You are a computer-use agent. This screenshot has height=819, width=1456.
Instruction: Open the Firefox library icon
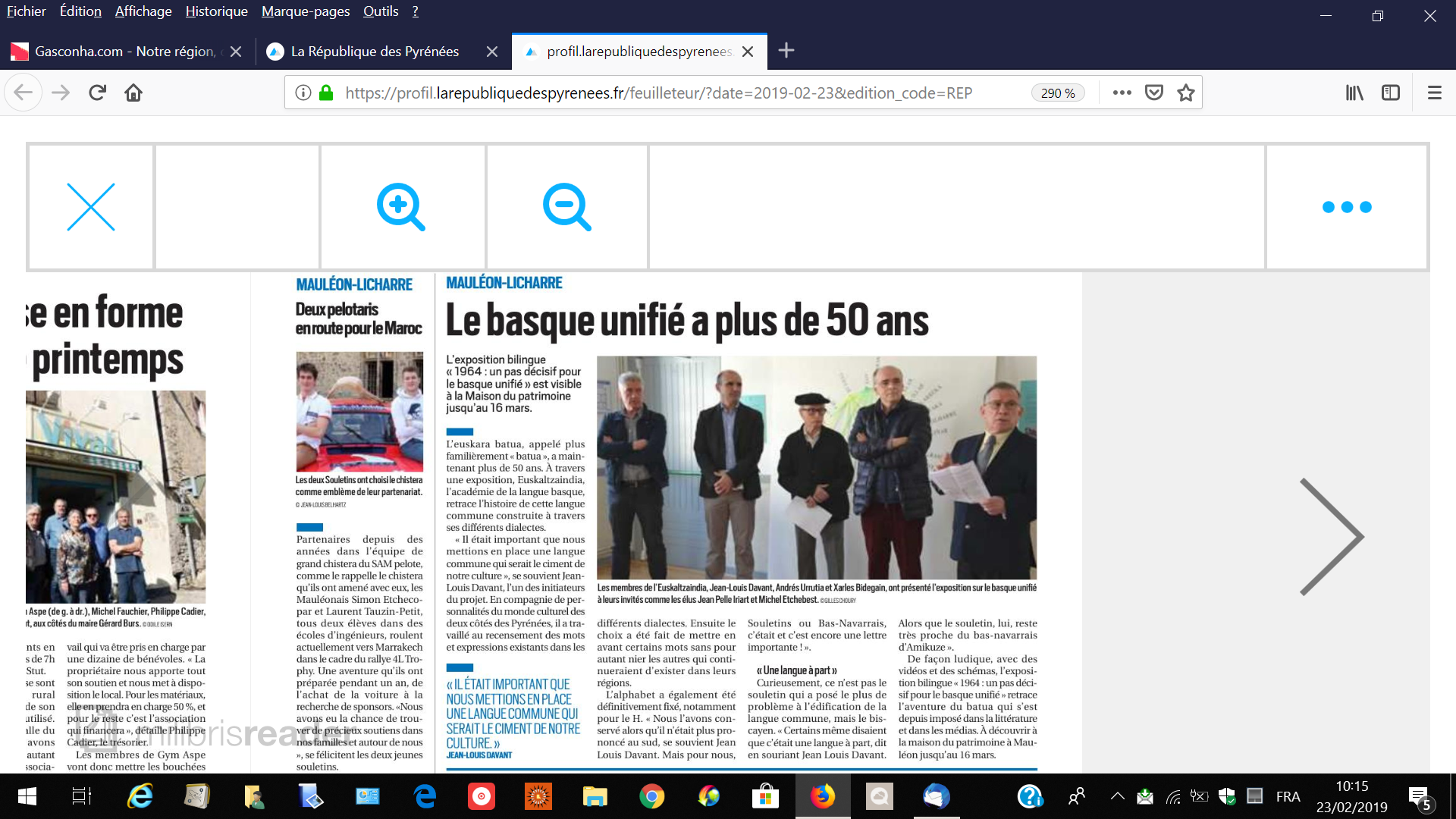point(1354,93)
